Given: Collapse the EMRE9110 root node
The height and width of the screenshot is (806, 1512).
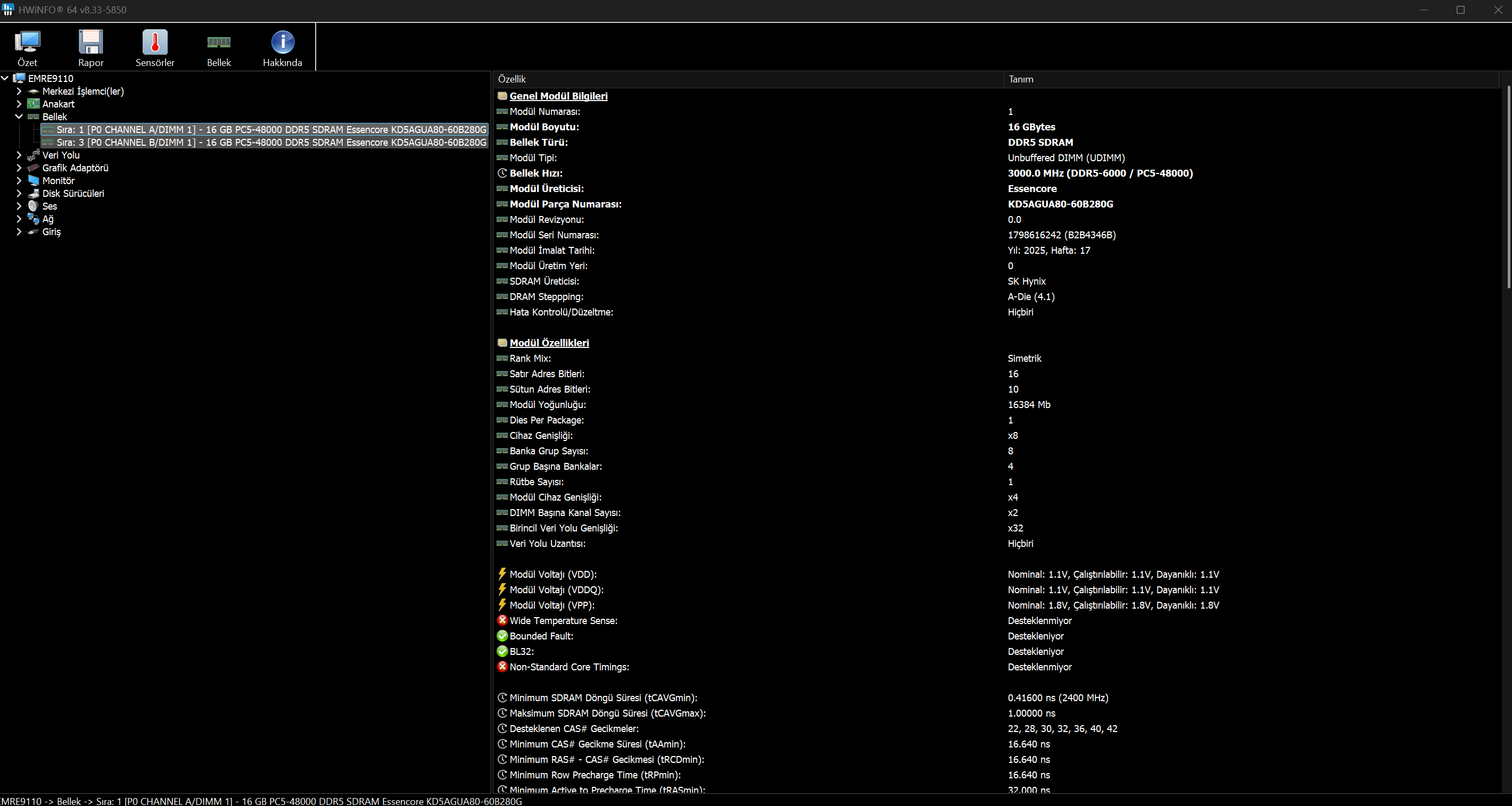Looking at the screenshot, I should click(5, 78).
